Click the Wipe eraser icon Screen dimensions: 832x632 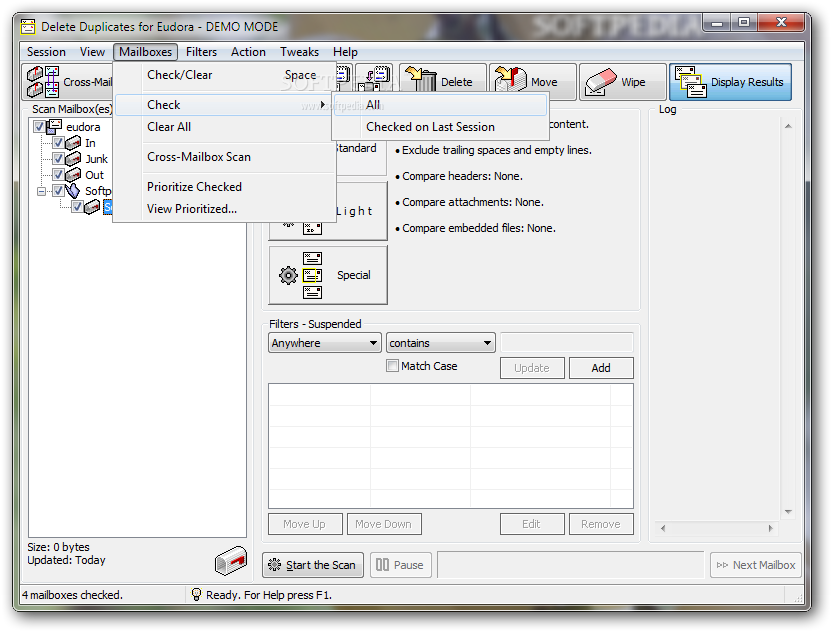[601, 82]
